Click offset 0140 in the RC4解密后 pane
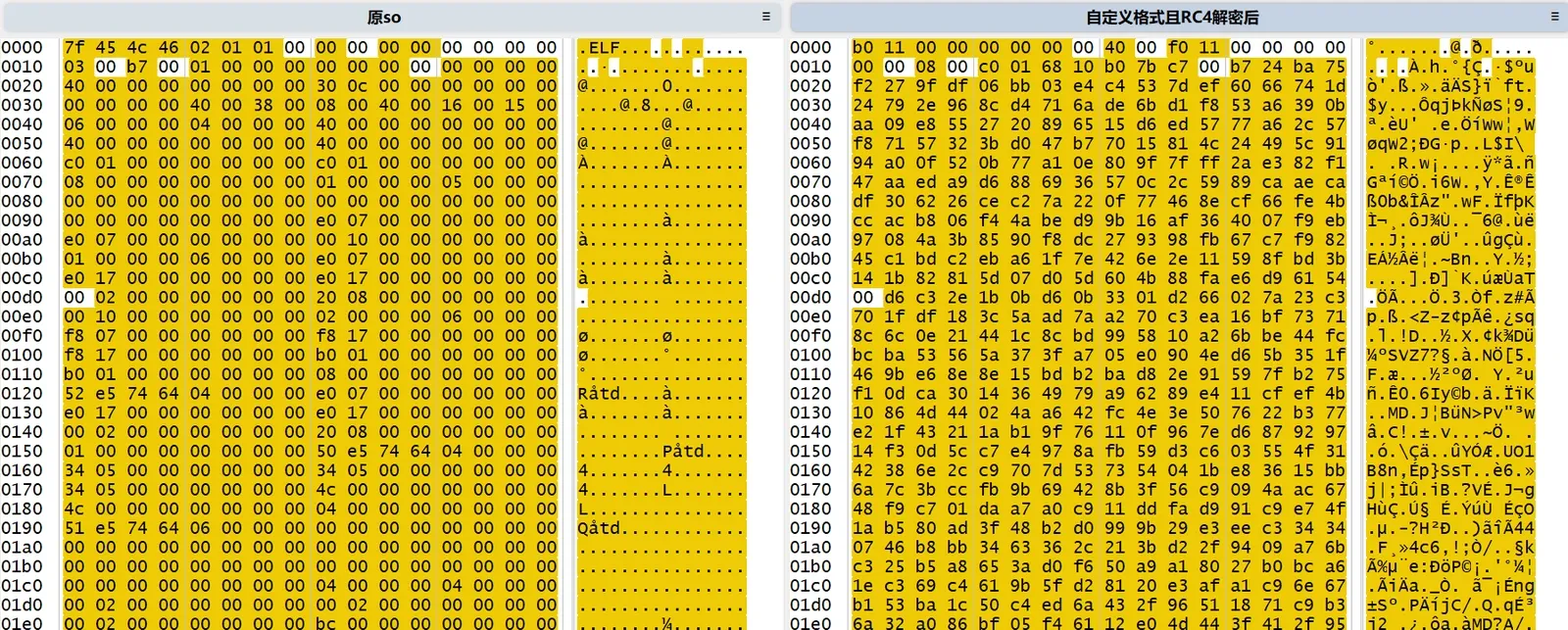This screenshot has width=1568, height=630. (811, 431)
